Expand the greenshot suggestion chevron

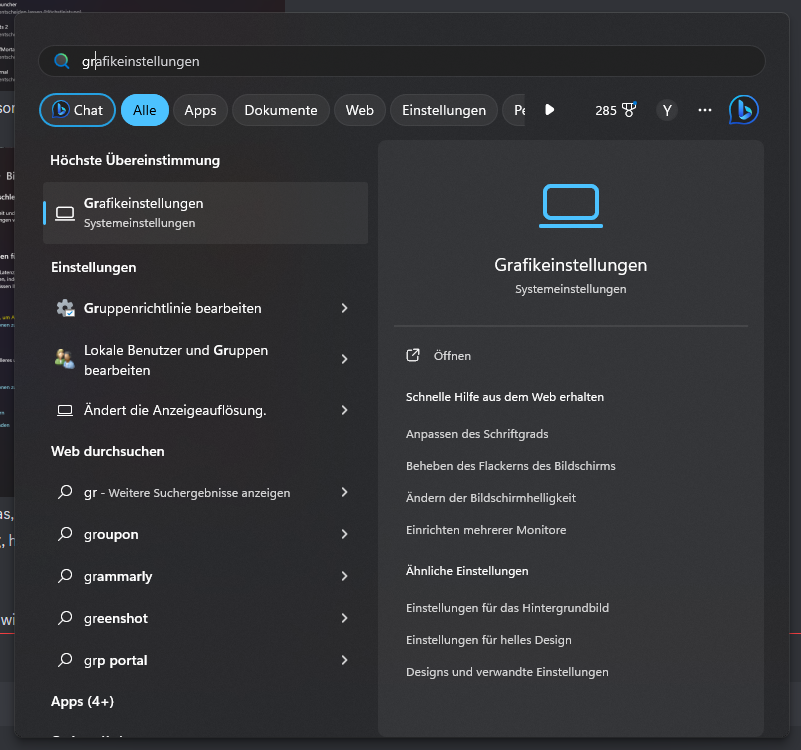coord(344,618)
